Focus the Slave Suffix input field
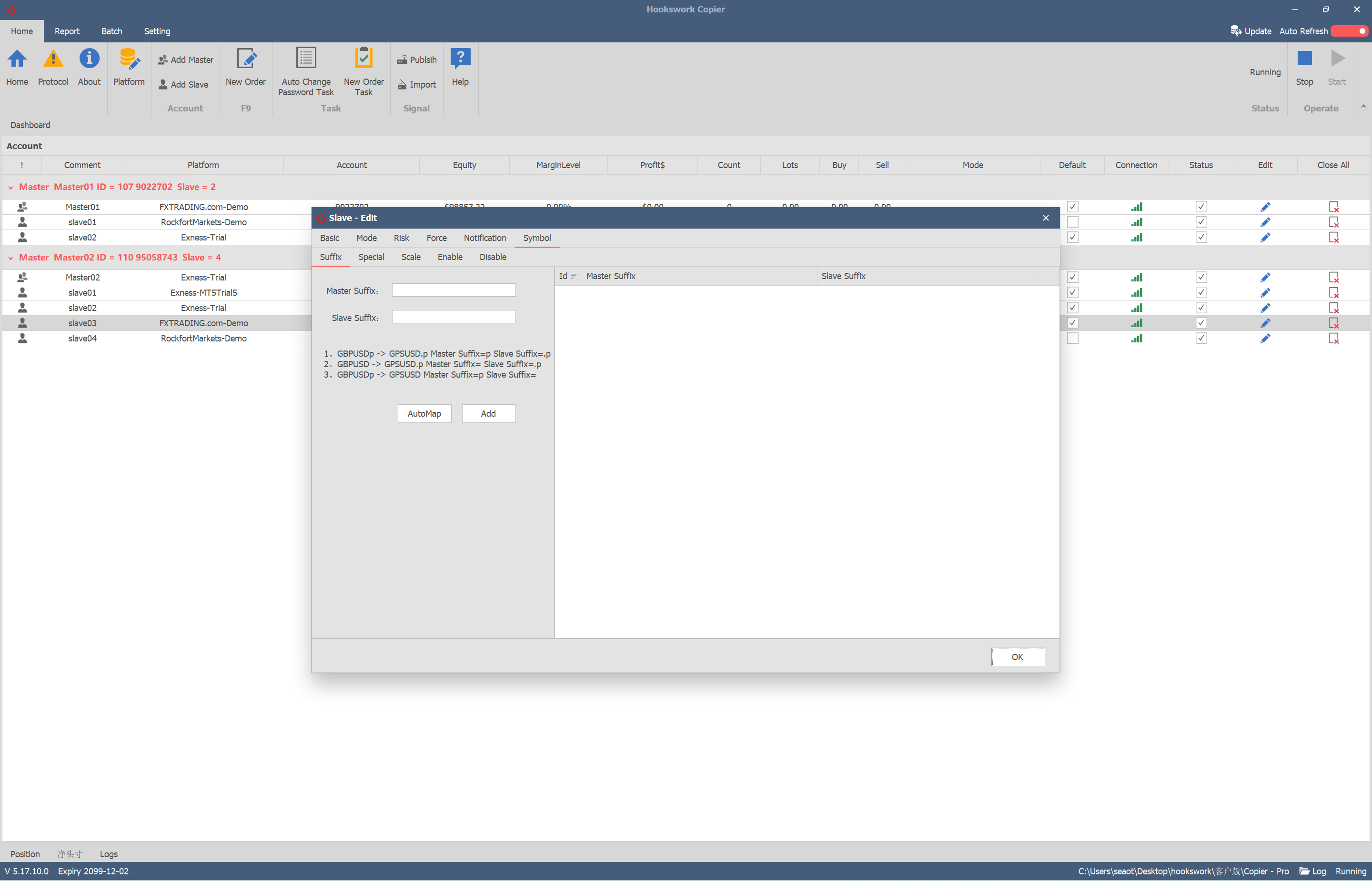The width and height of the screenshot is (1372, 881). 453,316
